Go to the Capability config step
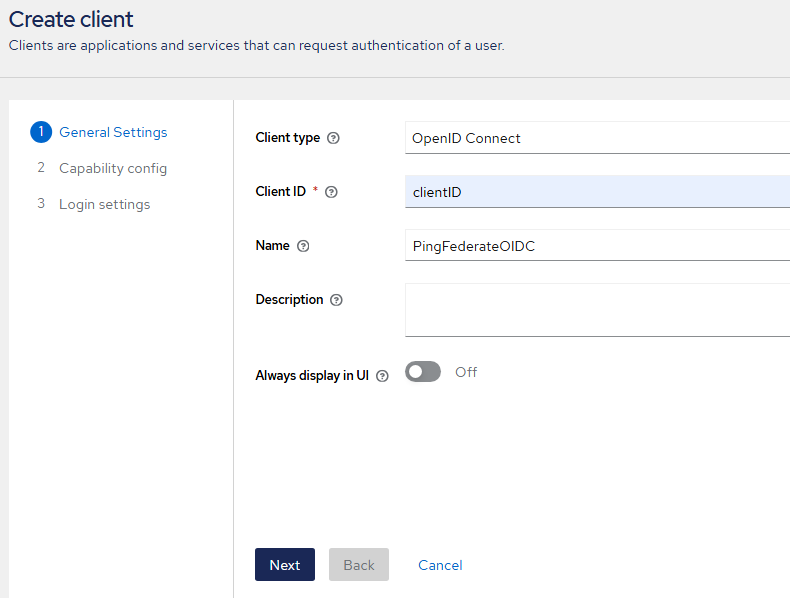790x598 pixels. tap(113, 168)
